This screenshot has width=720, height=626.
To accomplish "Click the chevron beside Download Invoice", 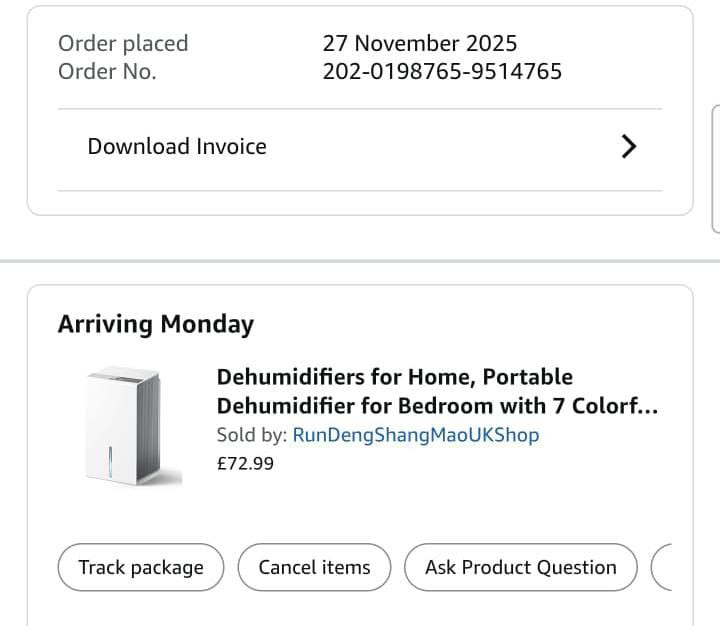I will pyautogui.click(x=628, y=147).
